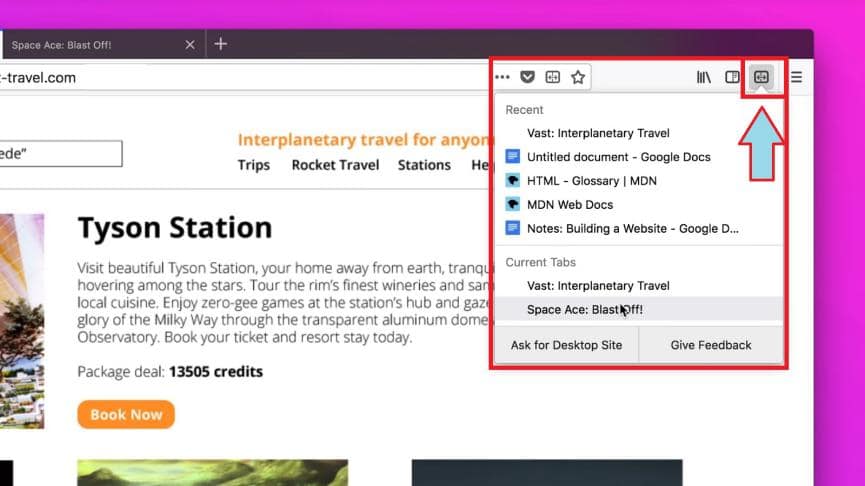The height and width of the screenshot is (486, 865).
Task: Click the website search input box
Action: point(61,153)
